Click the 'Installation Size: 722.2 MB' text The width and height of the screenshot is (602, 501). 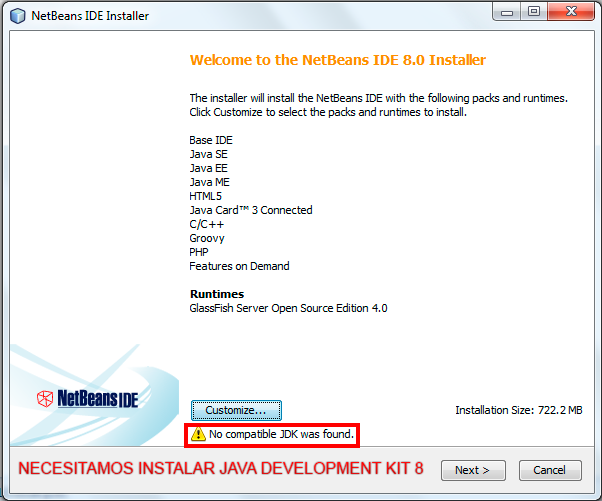tap(519, 410)
